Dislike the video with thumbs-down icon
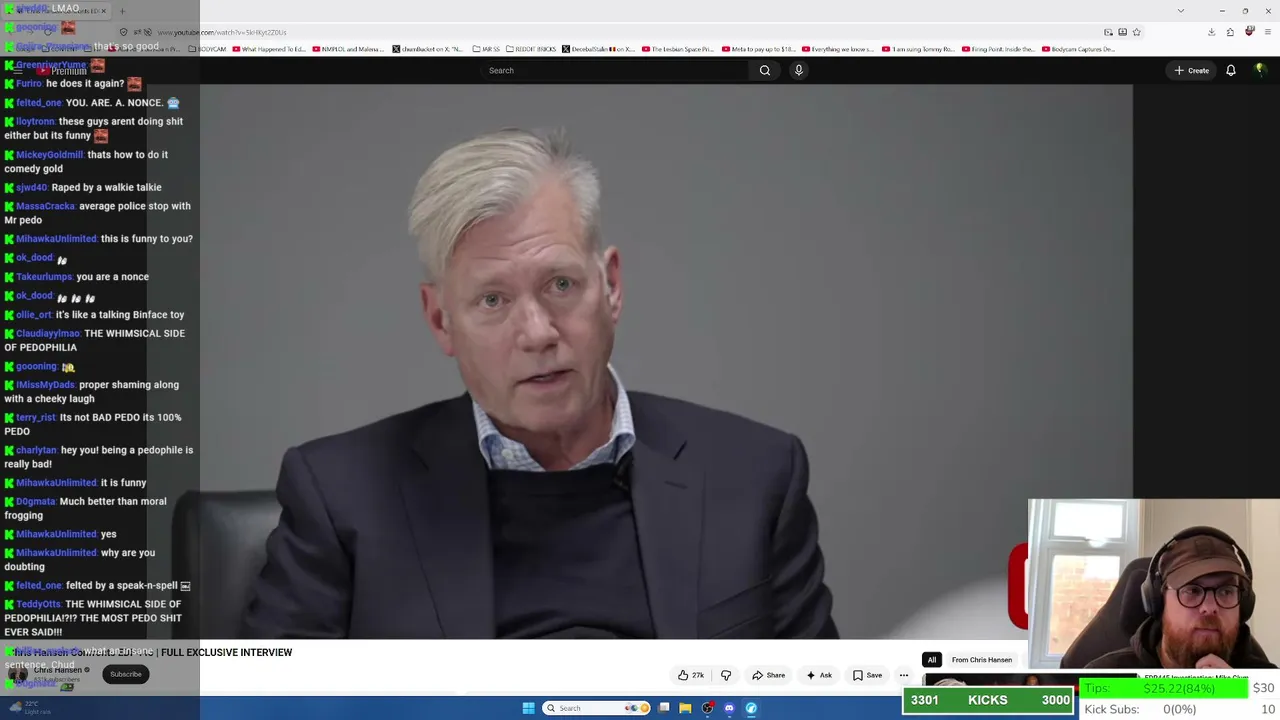 [726, 675]
